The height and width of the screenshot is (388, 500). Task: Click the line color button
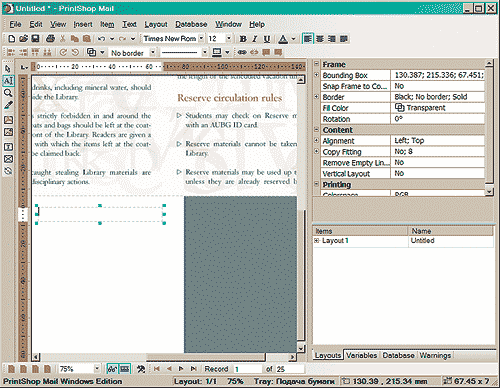point(217,52)
